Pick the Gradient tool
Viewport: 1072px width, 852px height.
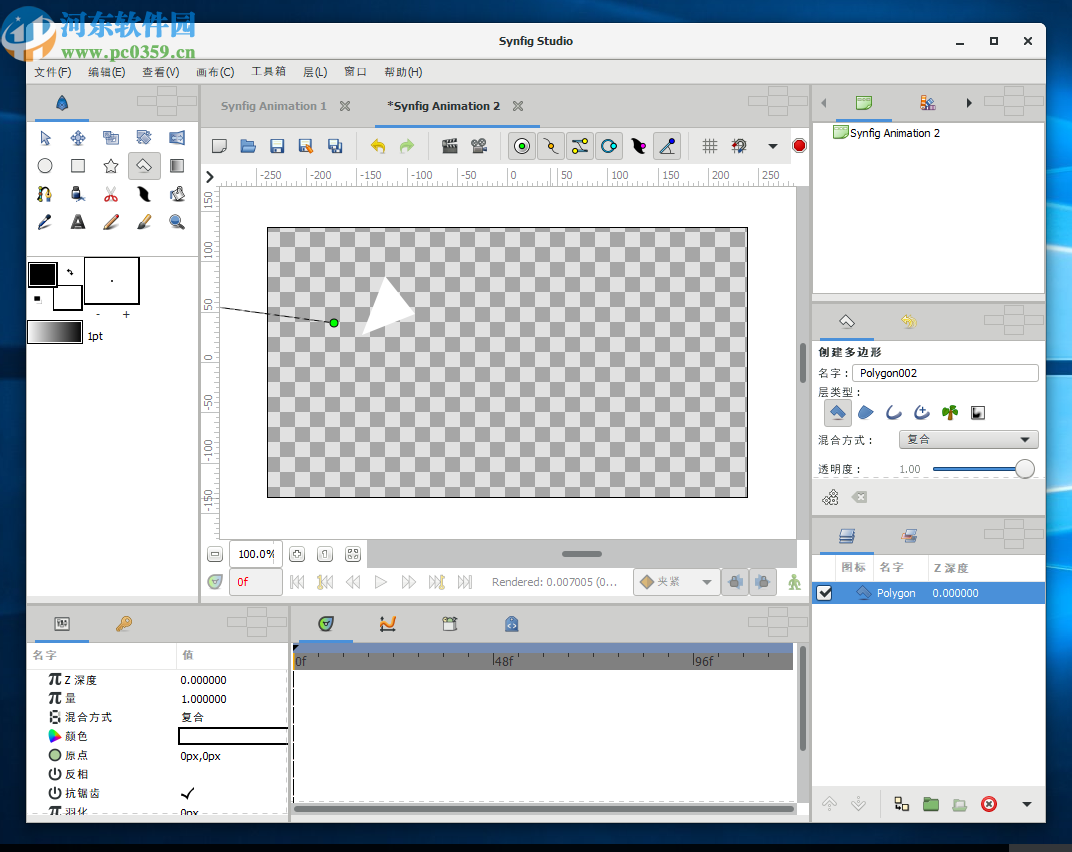click(177, 165)
